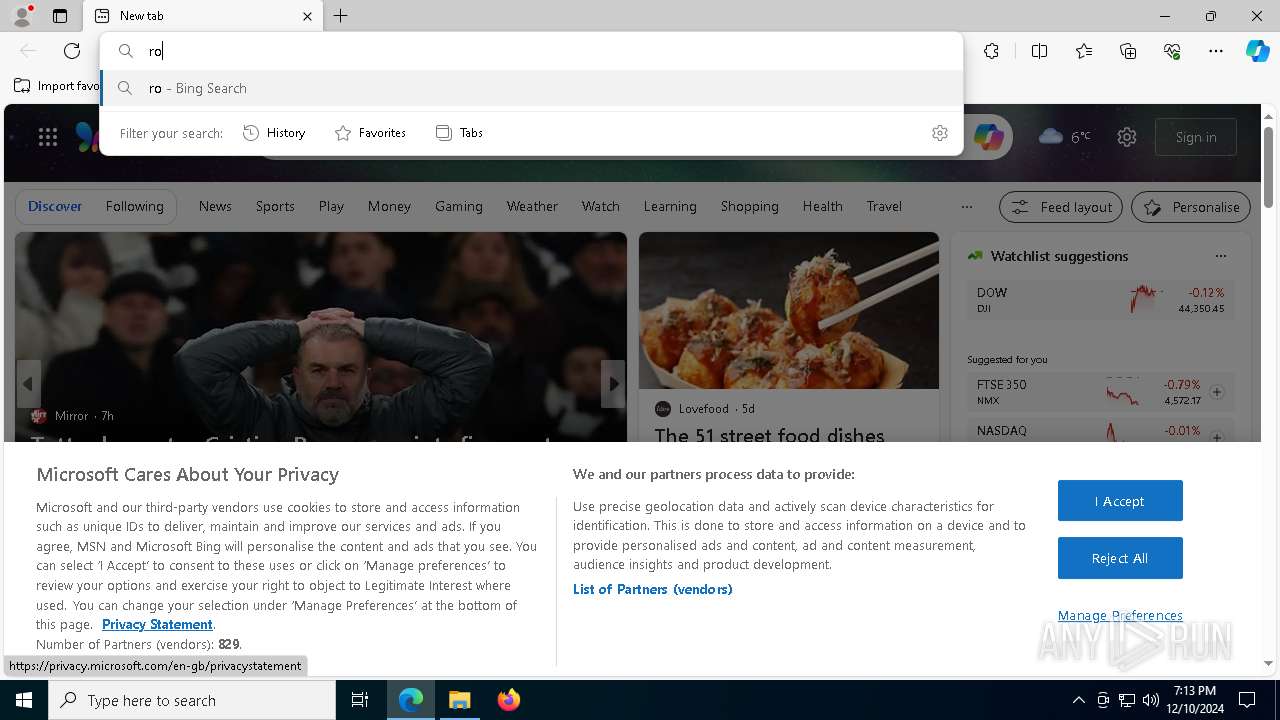
Task: Open the Copilot sidebar icon
Action: coord(1257,51)
